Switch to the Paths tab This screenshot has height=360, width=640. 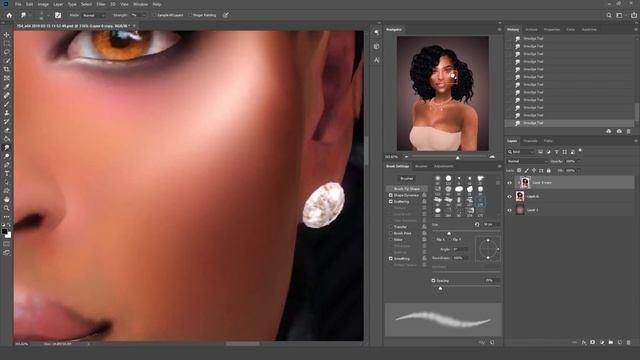(x=548, y=141)
